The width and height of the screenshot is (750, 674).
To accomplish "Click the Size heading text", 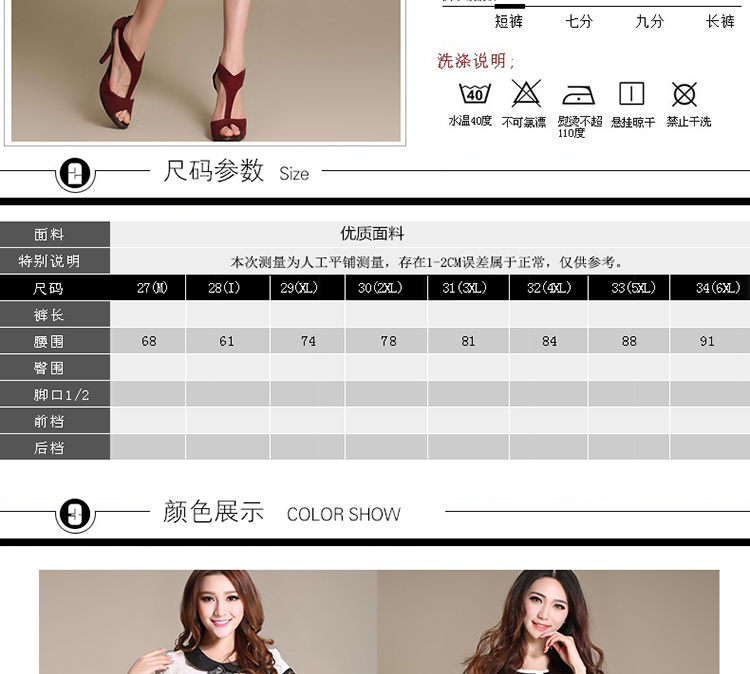I will point(294,174).
